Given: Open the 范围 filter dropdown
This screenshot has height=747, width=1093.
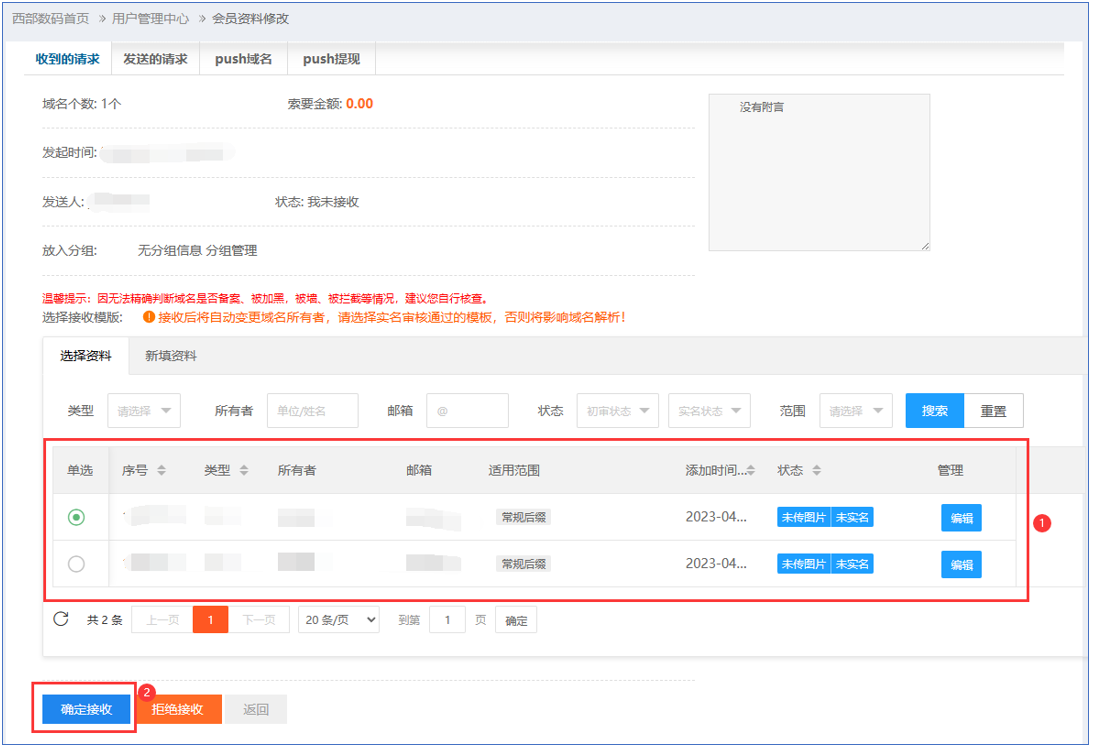Looking at the screenshot, I should click(x=856, y=410).
